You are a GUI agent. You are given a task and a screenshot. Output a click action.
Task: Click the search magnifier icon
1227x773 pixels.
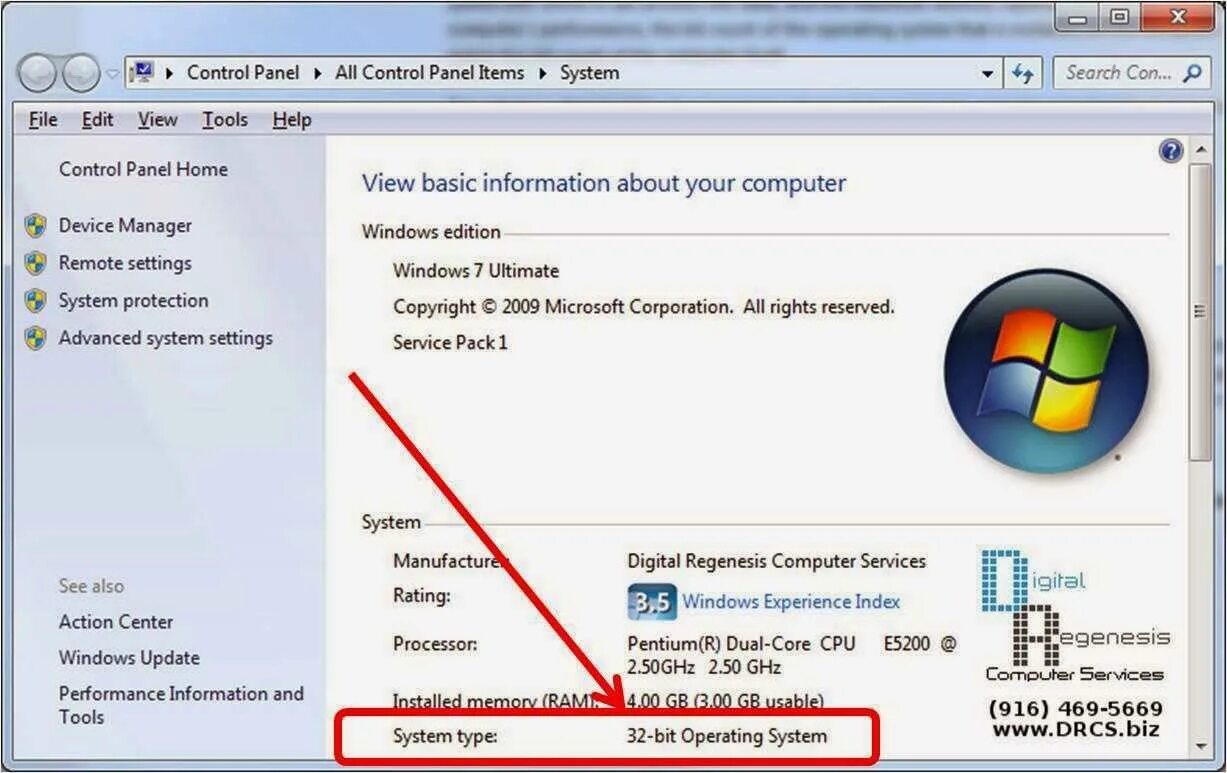pyautogui.click(x=1192, y=73)
